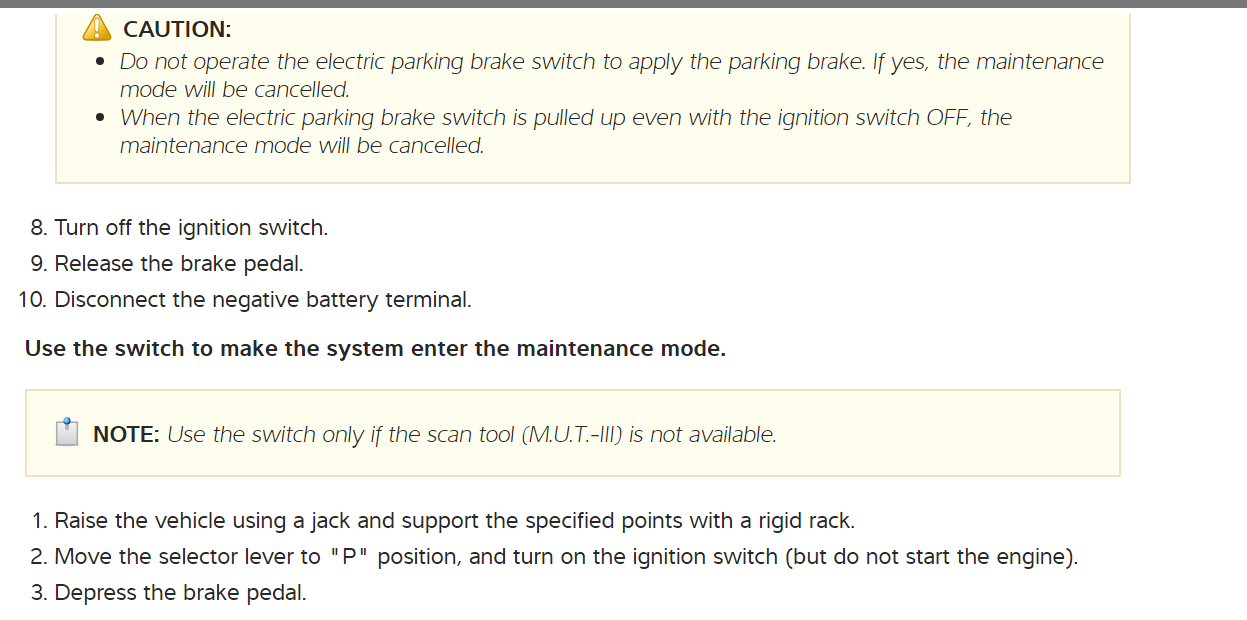Click the words "maintenance mode will be cancelled." in second bullet
This screenshot has height=620, width=1247.
pyautogui.click(x=301, y=146)
